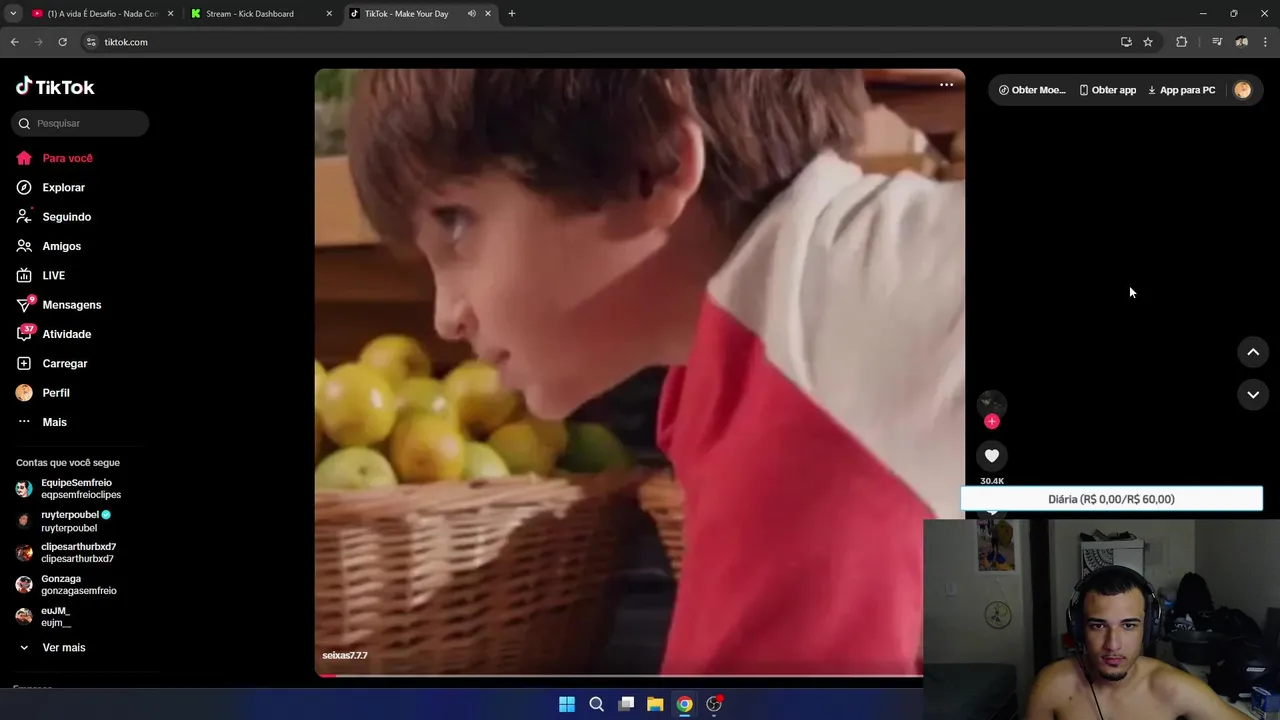Open the tab search dropdown
The width and height of the screenshot is (1280, 720).
(12, 14)
